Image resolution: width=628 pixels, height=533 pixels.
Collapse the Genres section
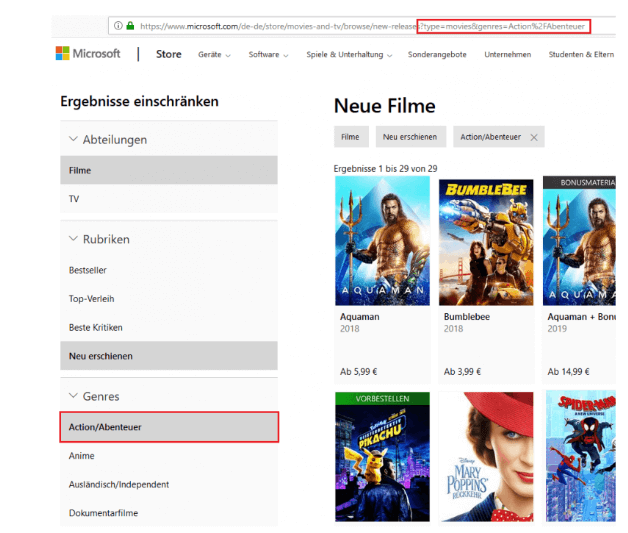click(x=73, y=396)
